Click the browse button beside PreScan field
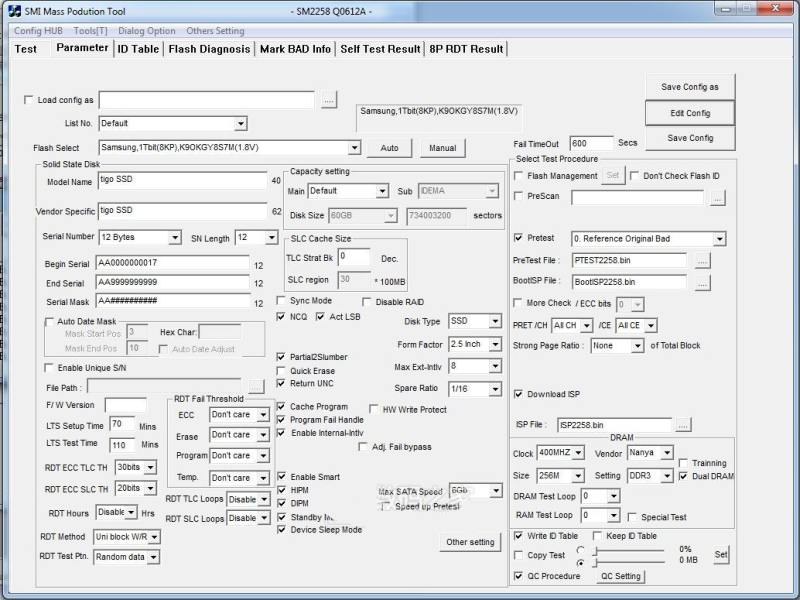This screenshot has width=800, height=600. point(717,198)
